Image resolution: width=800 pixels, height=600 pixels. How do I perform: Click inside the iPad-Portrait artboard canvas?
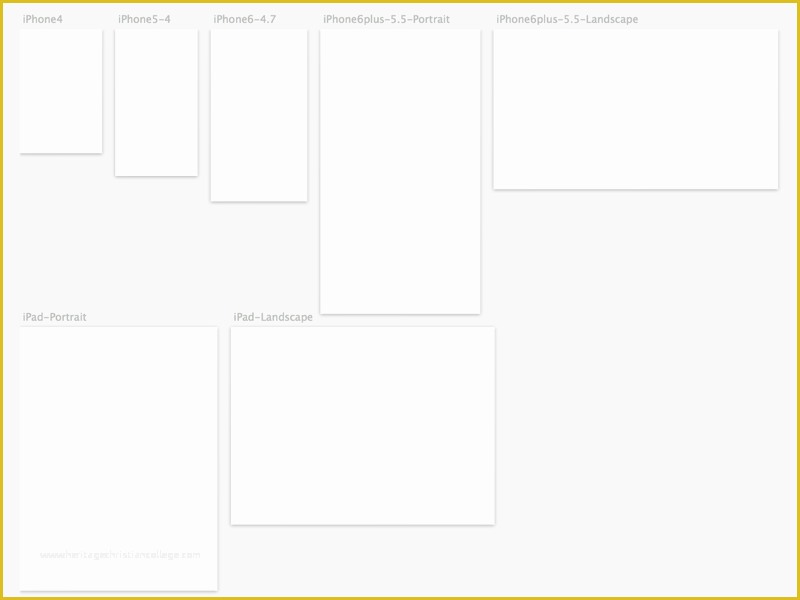[118, 459]
